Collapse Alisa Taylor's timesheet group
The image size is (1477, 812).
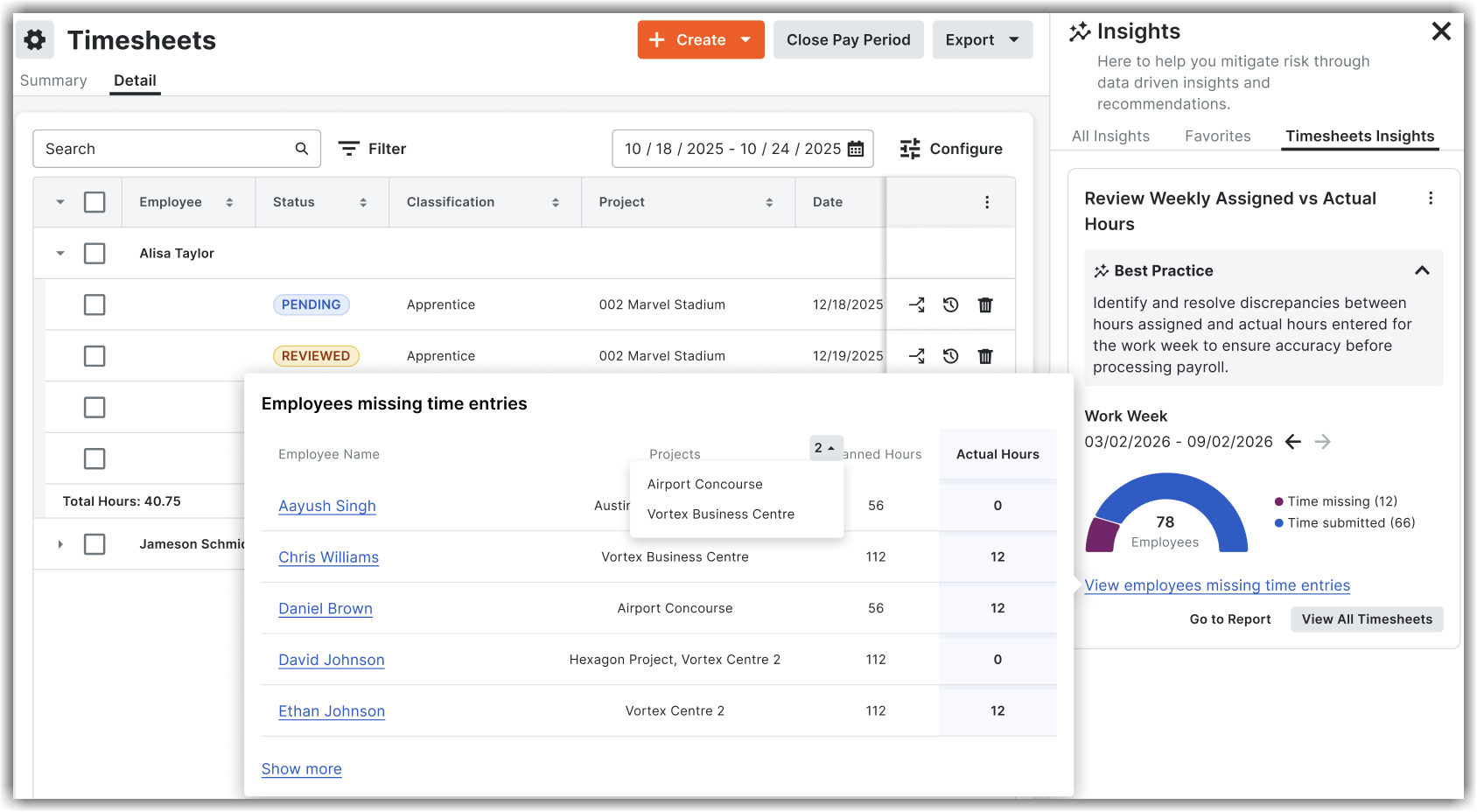click(60, 253)
